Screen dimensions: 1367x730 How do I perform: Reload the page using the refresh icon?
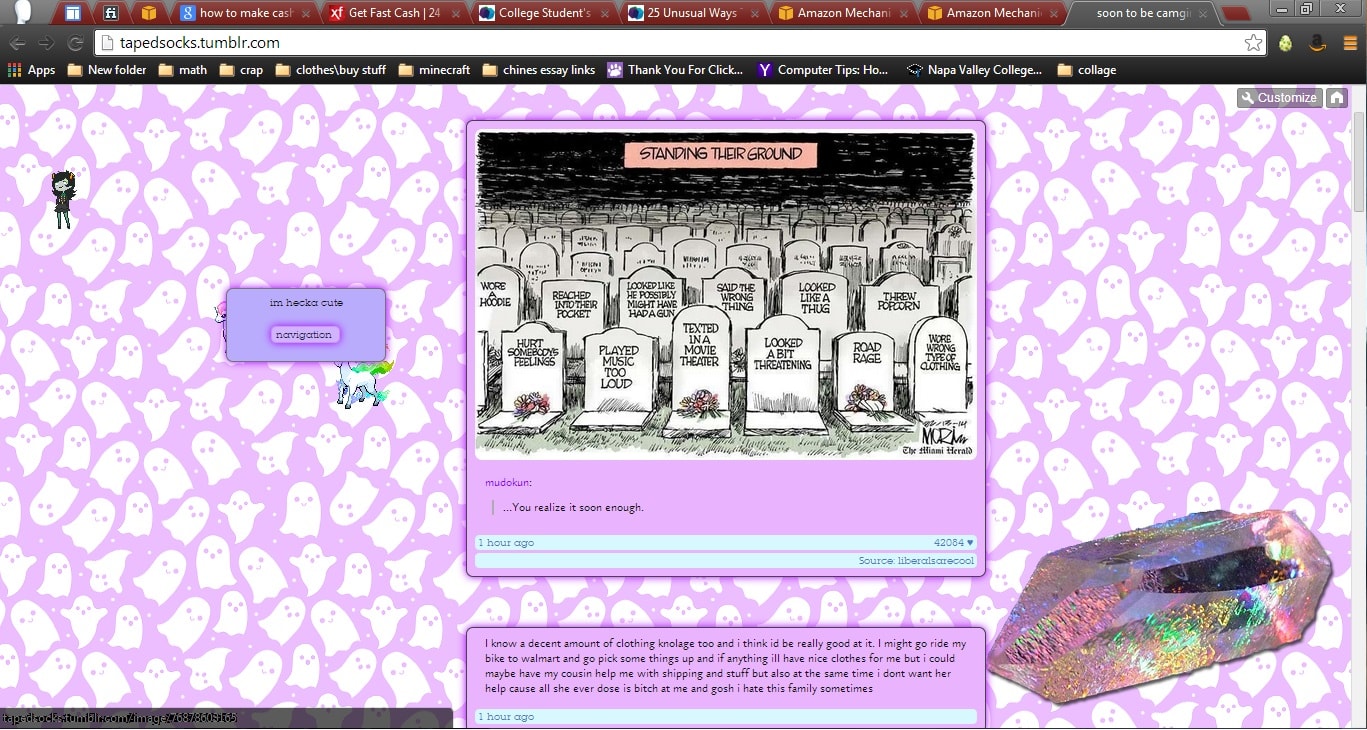76,44
